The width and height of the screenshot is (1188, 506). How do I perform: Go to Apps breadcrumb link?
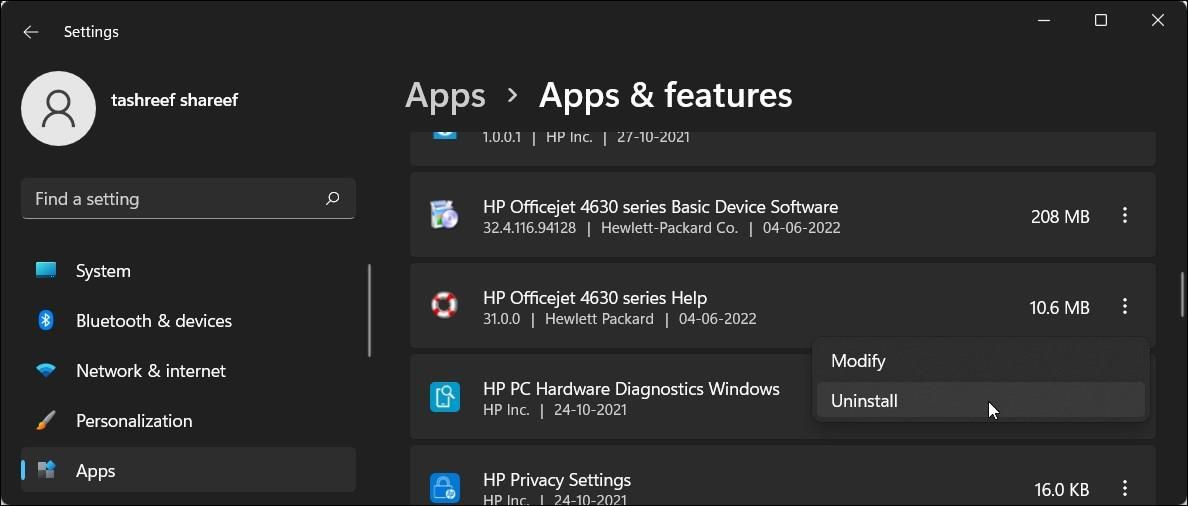pyautogui.click(x=445, y=95)
